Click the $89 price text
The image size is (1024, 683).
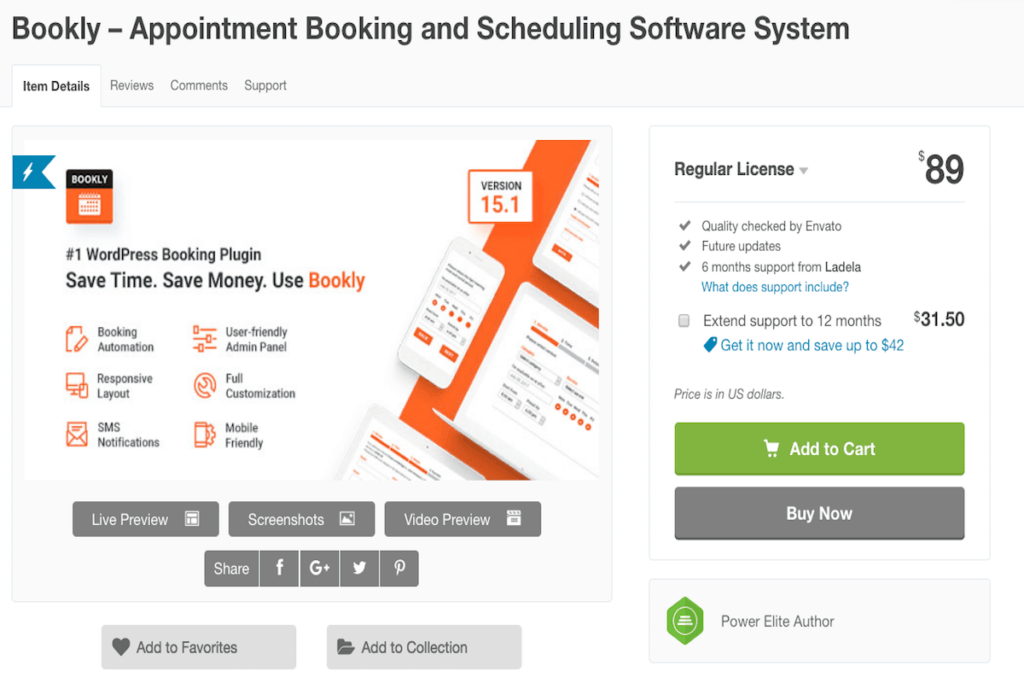(941, 168)
